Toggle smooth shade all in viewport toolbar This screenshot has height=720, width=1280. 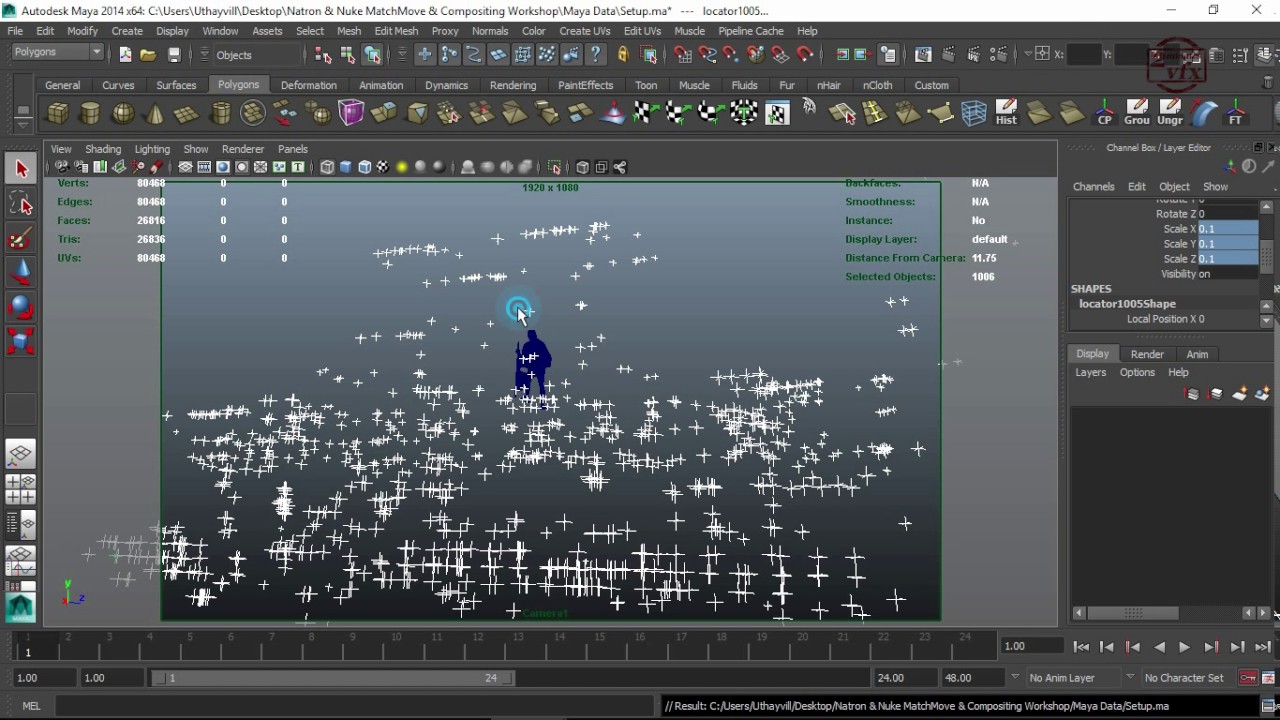pyautogui.click(x=346, y=167)
